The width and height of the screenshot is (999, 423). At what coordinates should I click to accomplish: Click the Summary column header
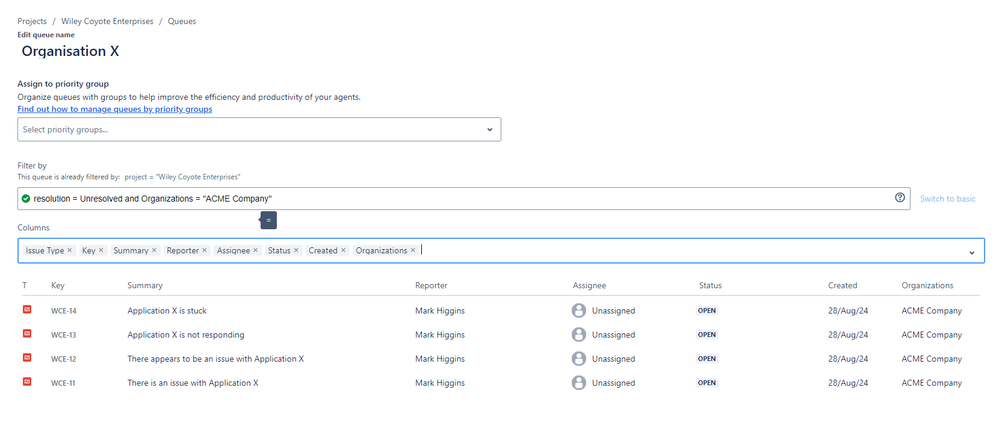(145, 285)
